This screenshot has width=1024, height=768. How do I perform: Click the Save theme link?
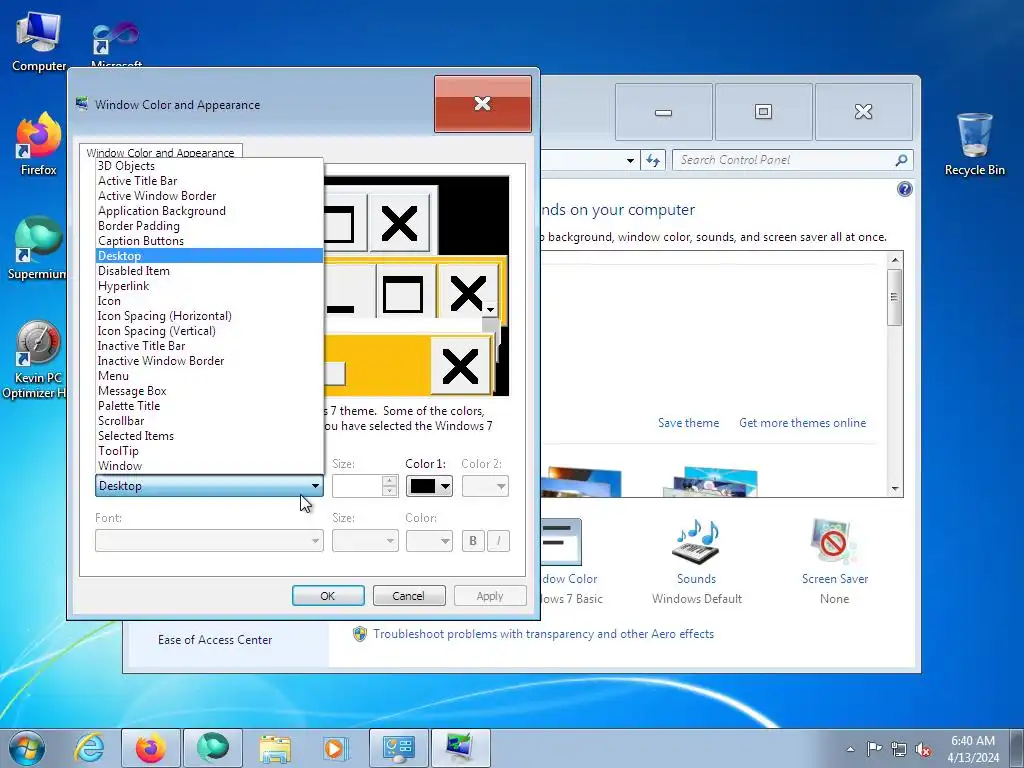(x=688, y=423)
